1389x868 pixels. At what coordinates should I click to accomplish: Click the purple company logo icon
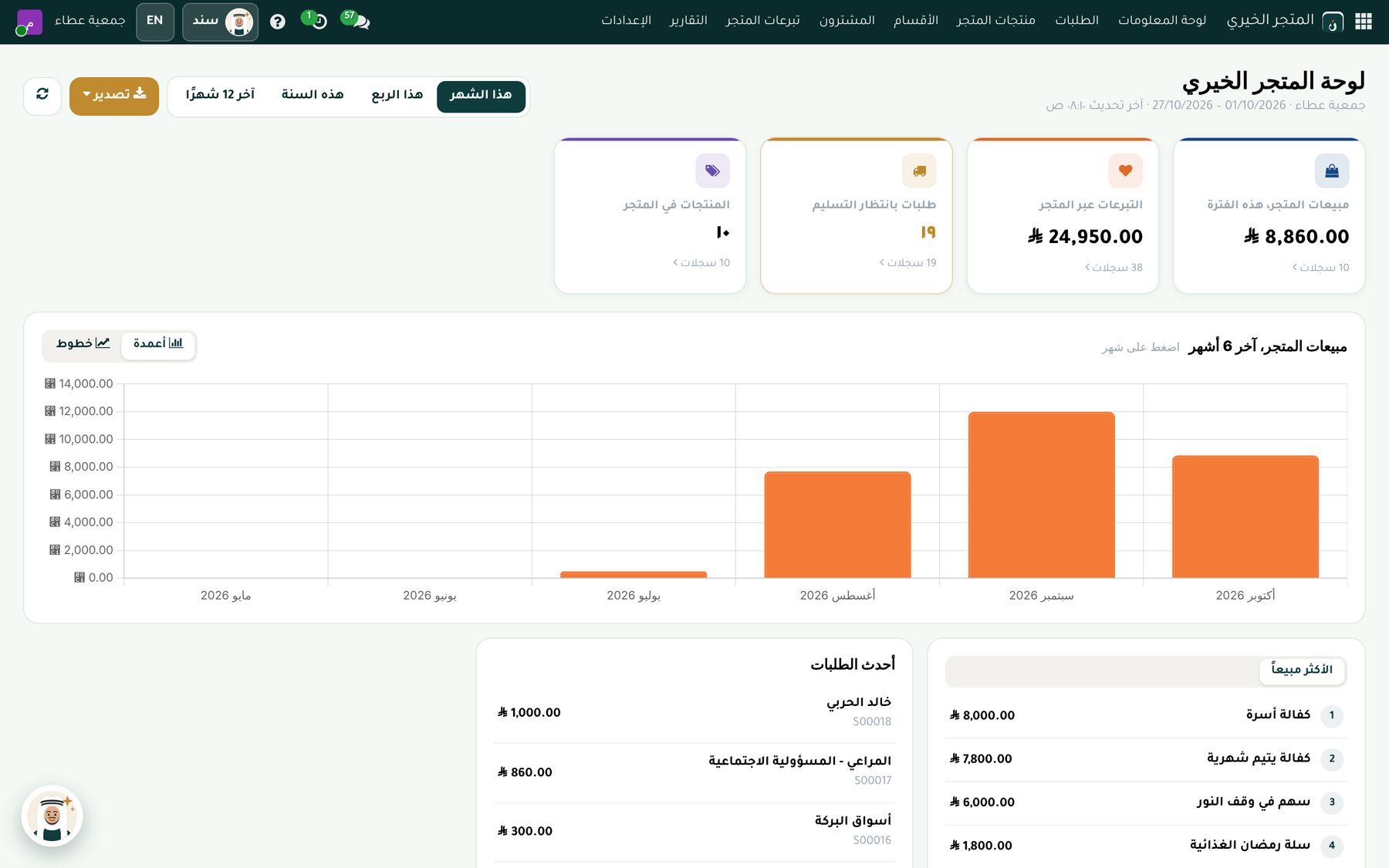tap(29, 22)
